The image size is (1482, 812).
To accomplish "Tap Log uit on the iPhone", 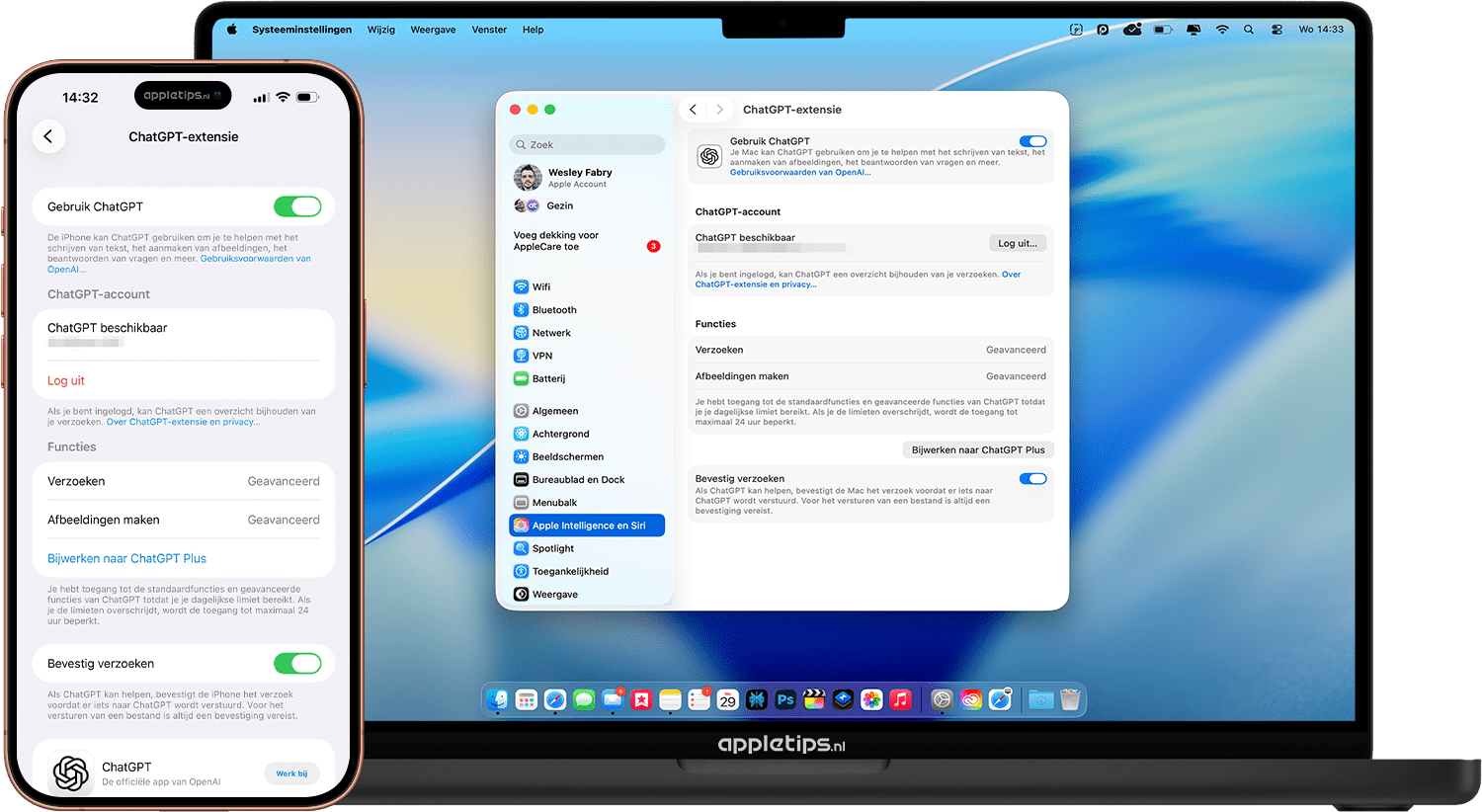I will 66,380.
